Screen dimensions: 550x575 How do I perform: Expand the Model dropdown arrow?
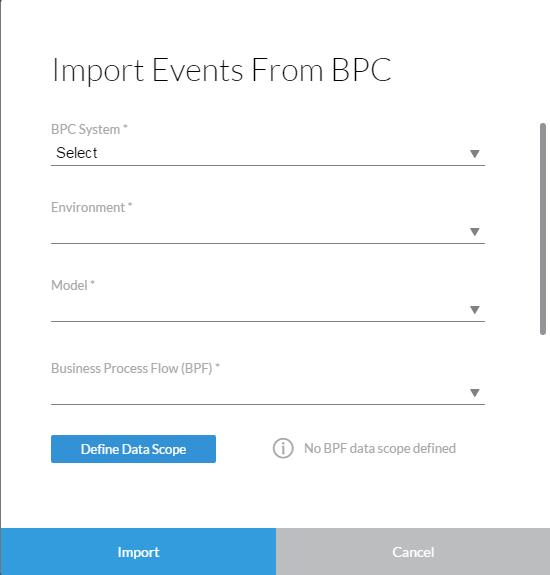474,310
